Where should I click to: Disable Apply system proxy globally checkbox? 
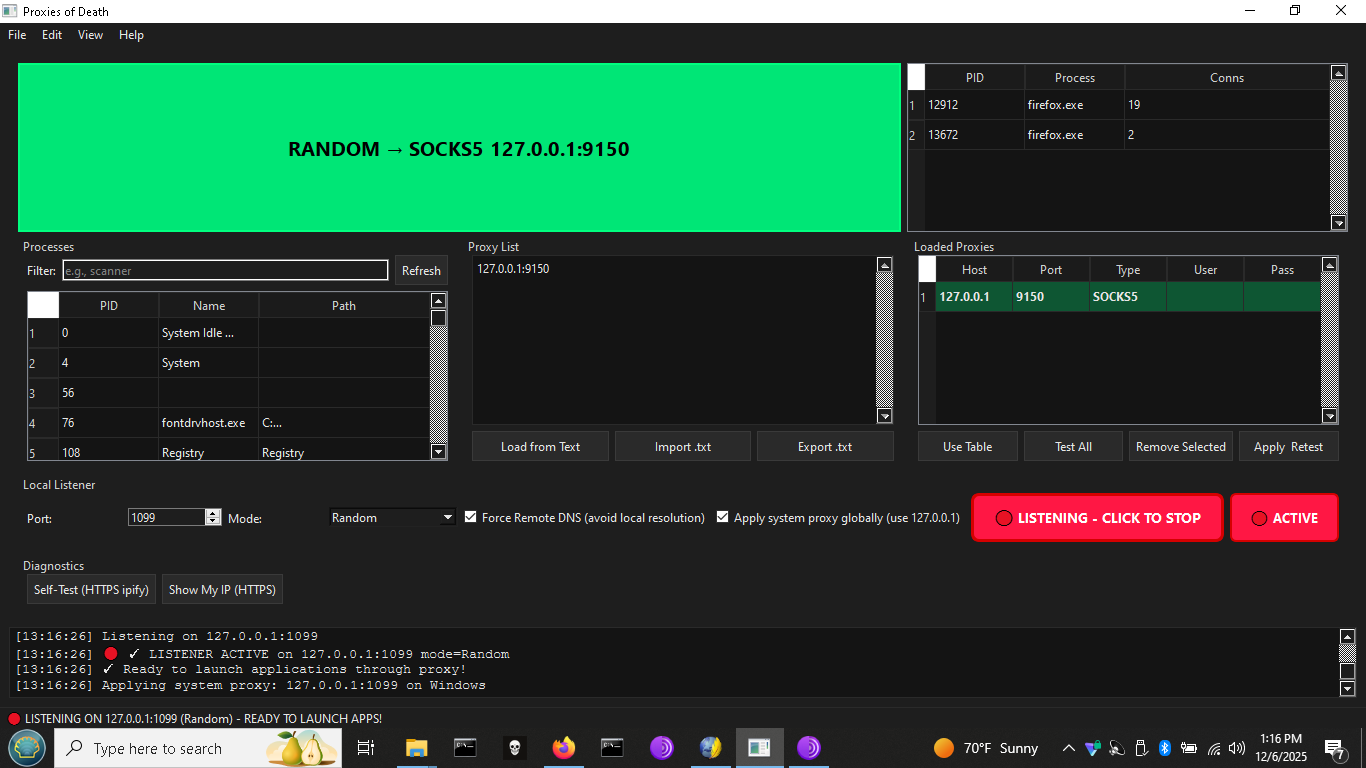point(723,517)
